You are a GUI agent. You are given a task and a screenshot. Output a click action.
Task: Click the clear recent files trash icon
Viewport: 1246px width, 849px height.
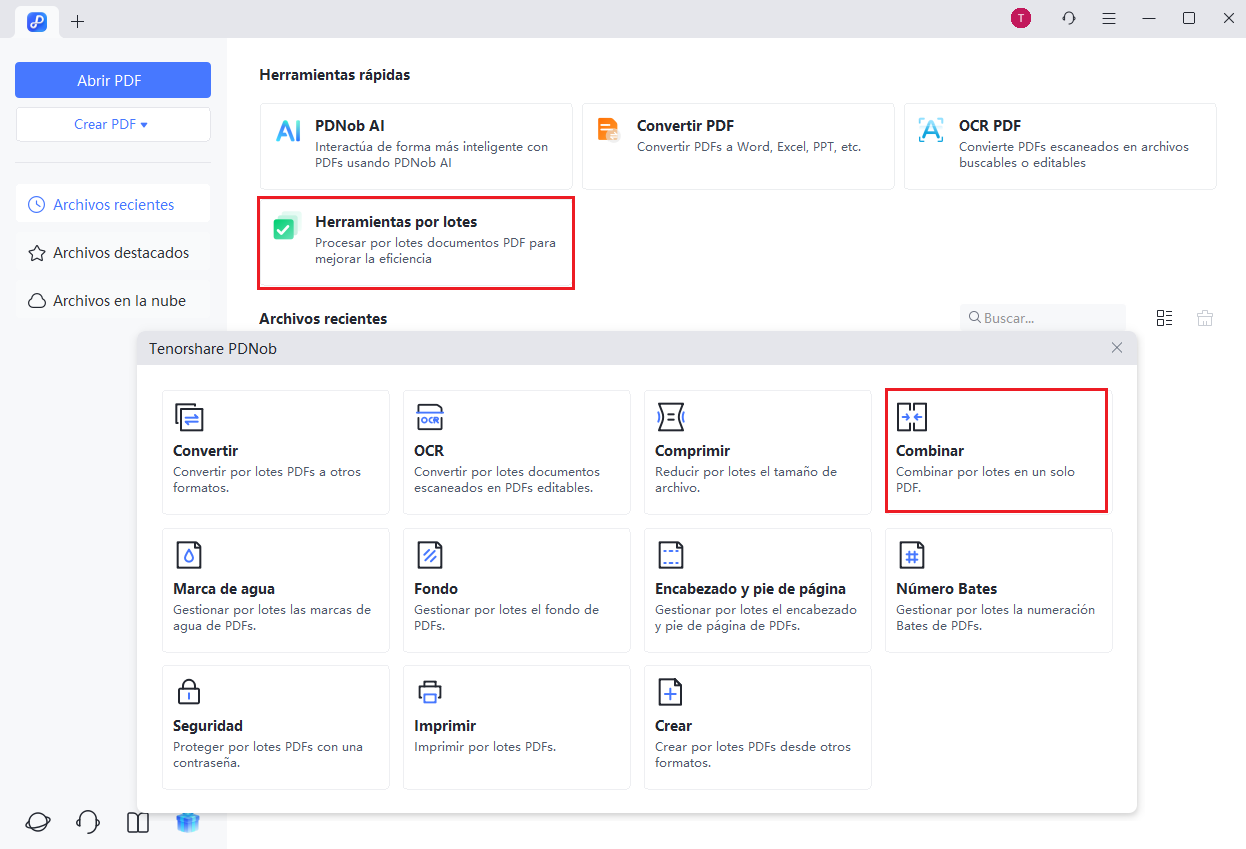coord(1205,318)
